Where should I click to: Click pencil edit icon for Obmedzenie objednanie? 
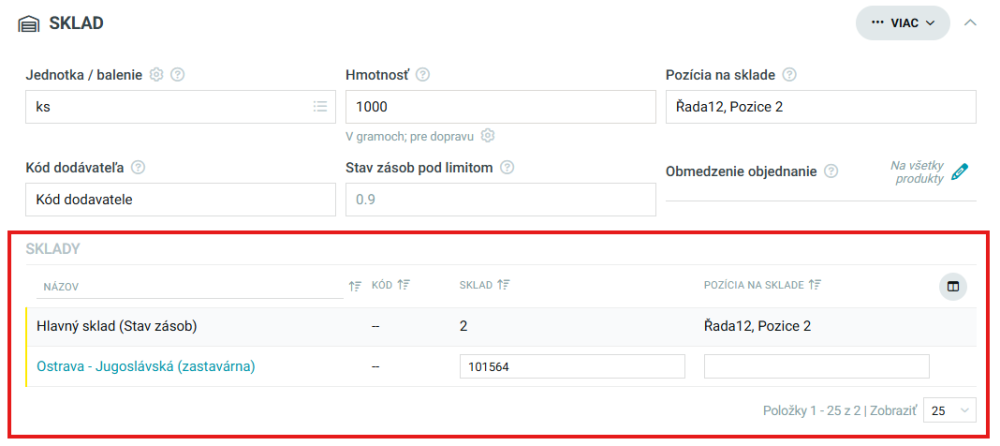959,172
